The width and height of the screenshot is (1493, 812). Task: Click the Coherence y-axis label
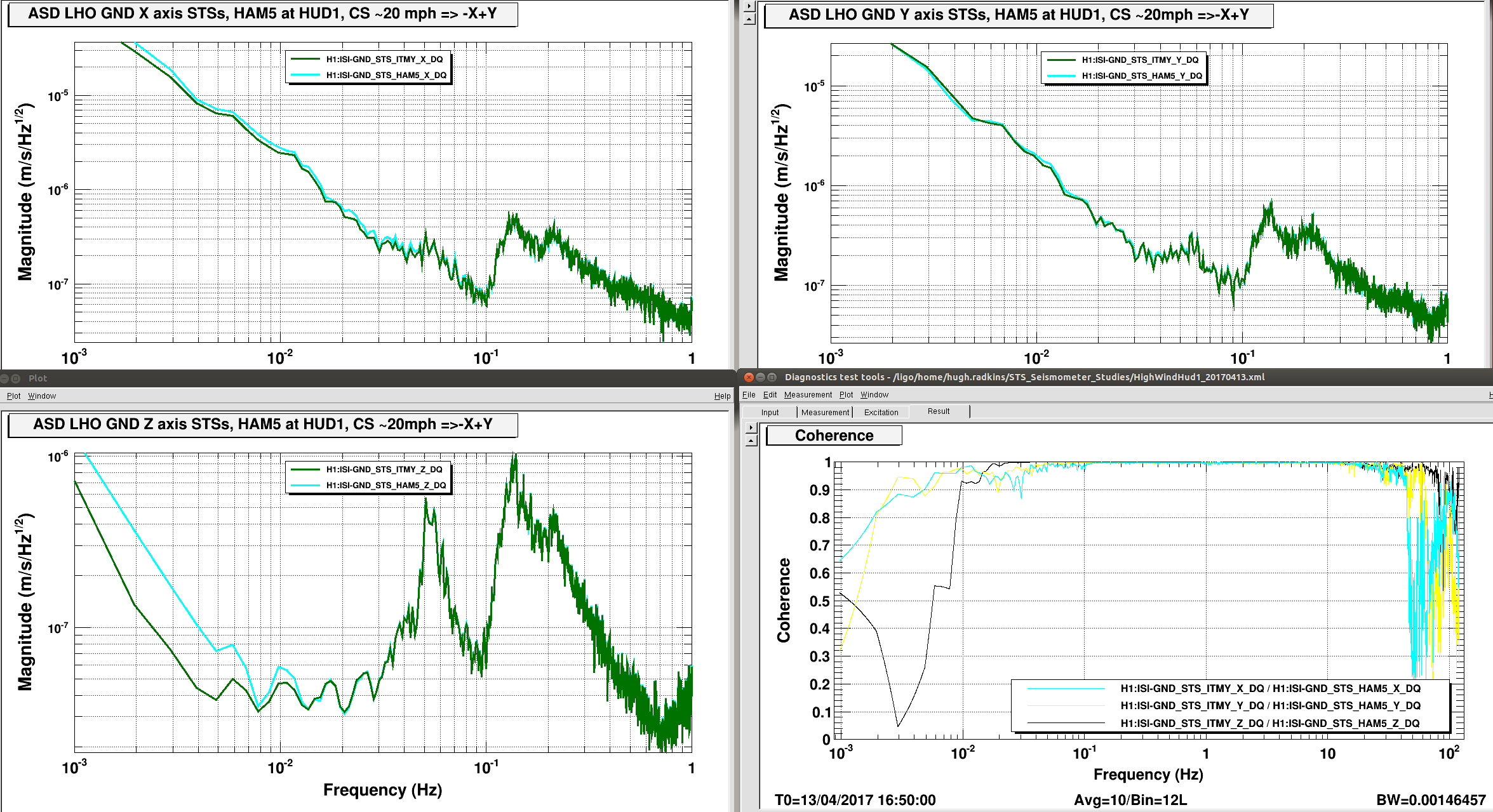pyautogui.click(x=784, y=601)
